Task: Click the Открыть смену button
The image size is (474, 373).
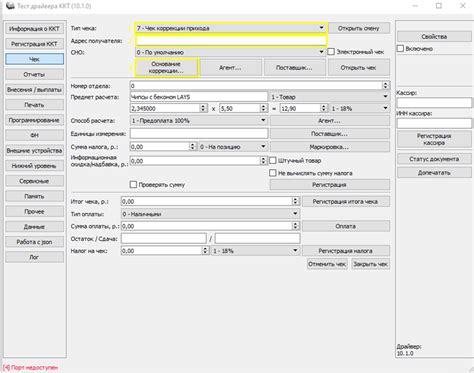Action: [x=359, y=28]
